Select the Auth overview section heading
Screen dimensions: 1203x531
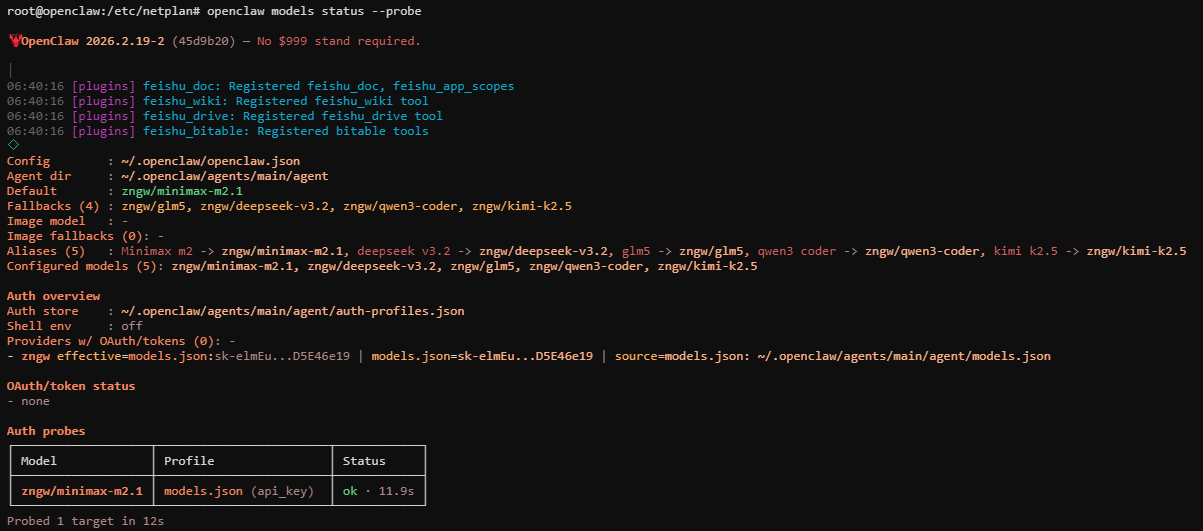tap(53, 296)
